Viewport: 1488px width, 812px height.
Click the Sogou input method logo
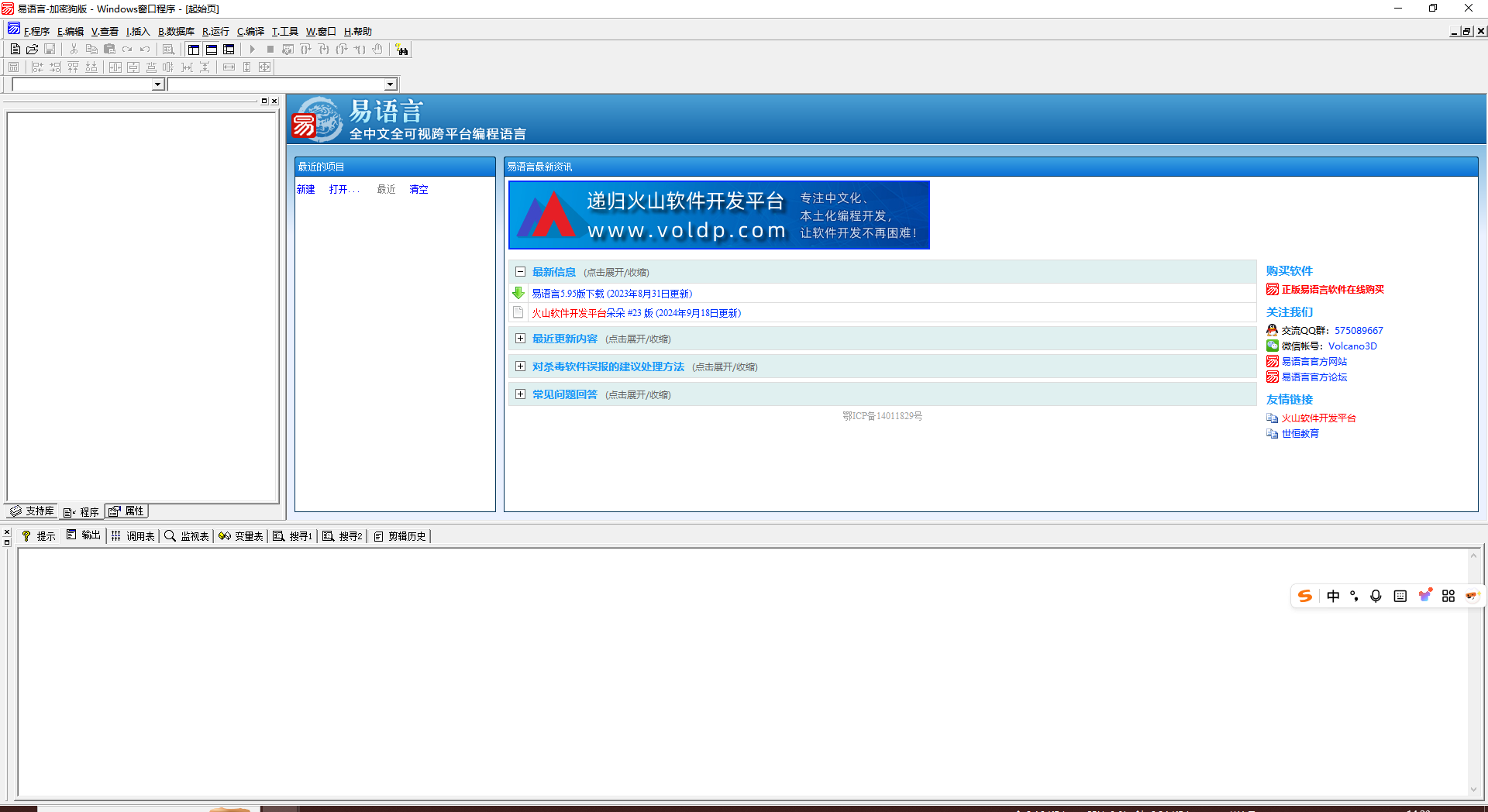click(1305, 596)
